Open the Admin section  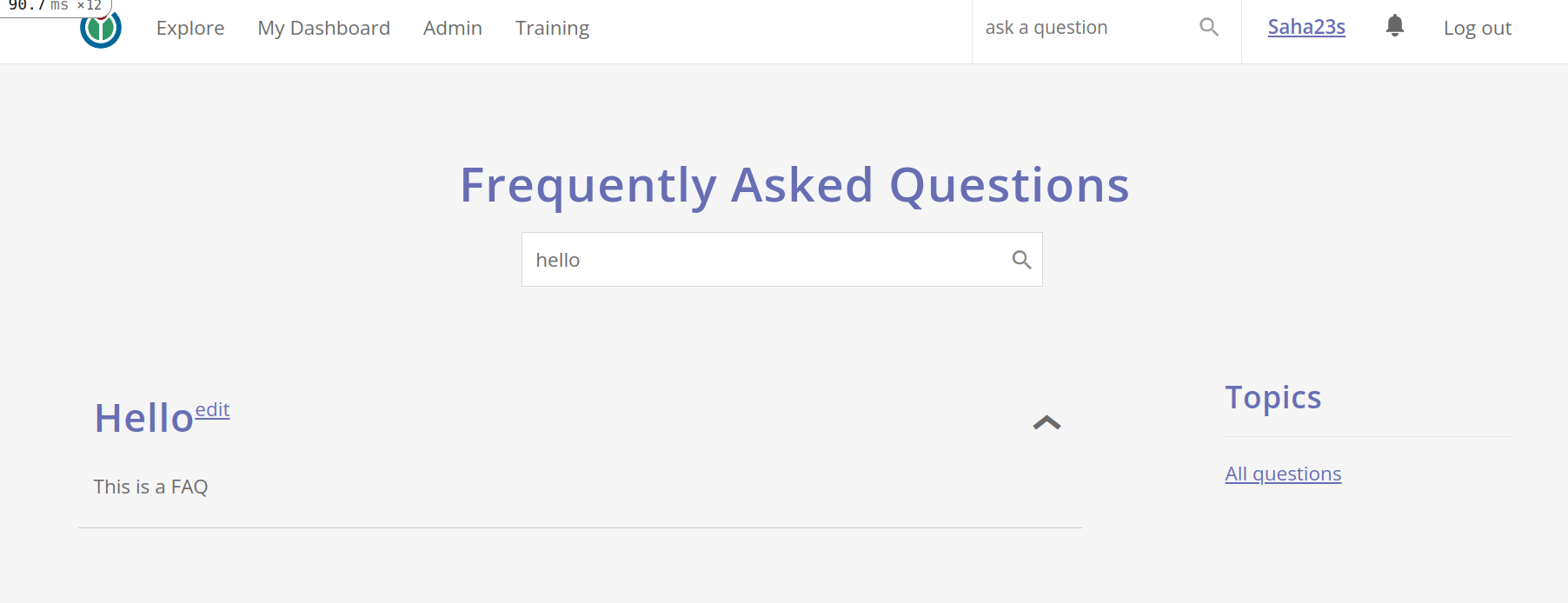[x=452, y=27]
